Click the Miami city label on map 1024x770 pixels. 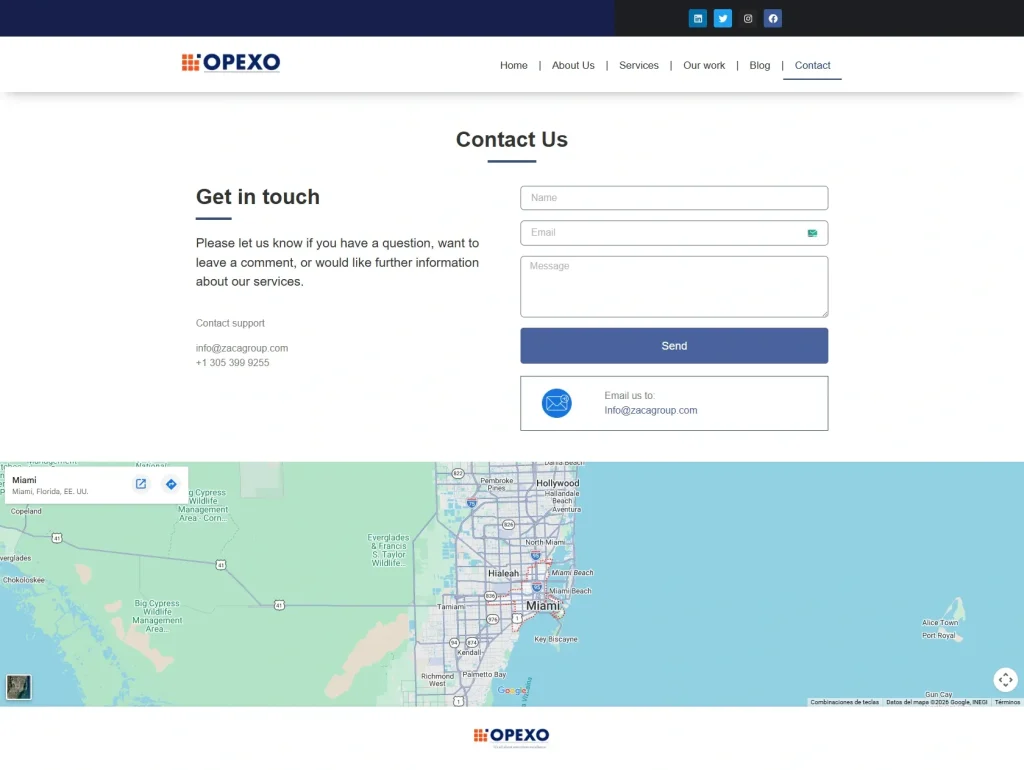(x=543, y=605)
